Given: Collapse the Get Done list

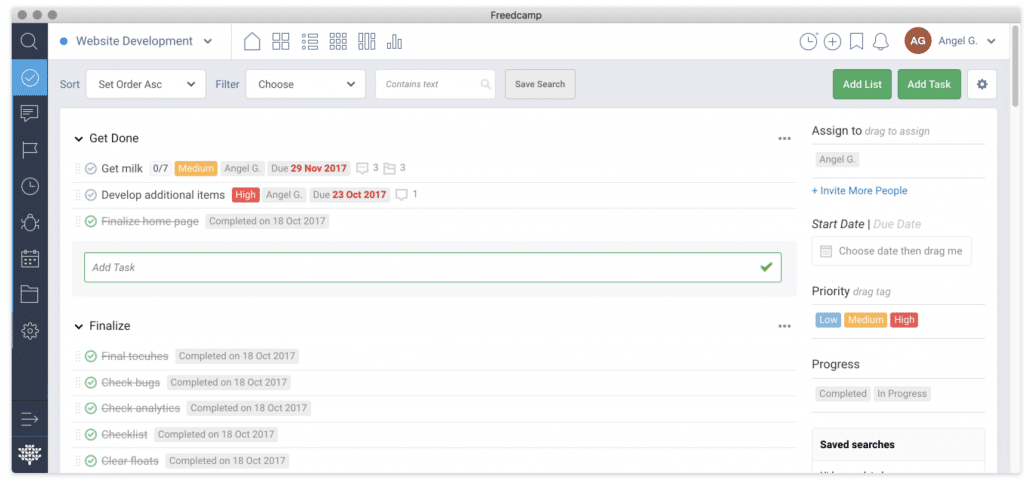Looking at the screenshot, I should [79, 139].
